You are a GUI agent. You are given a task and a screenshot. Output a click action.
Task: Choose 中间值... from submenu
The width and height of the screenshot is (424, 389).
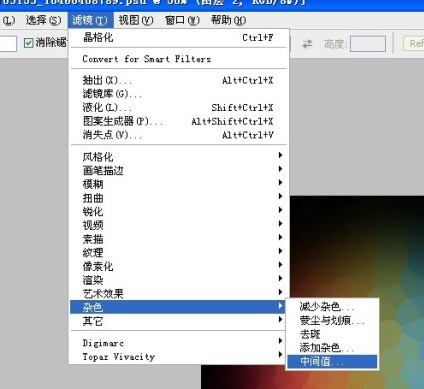click(x=332, y=361)
